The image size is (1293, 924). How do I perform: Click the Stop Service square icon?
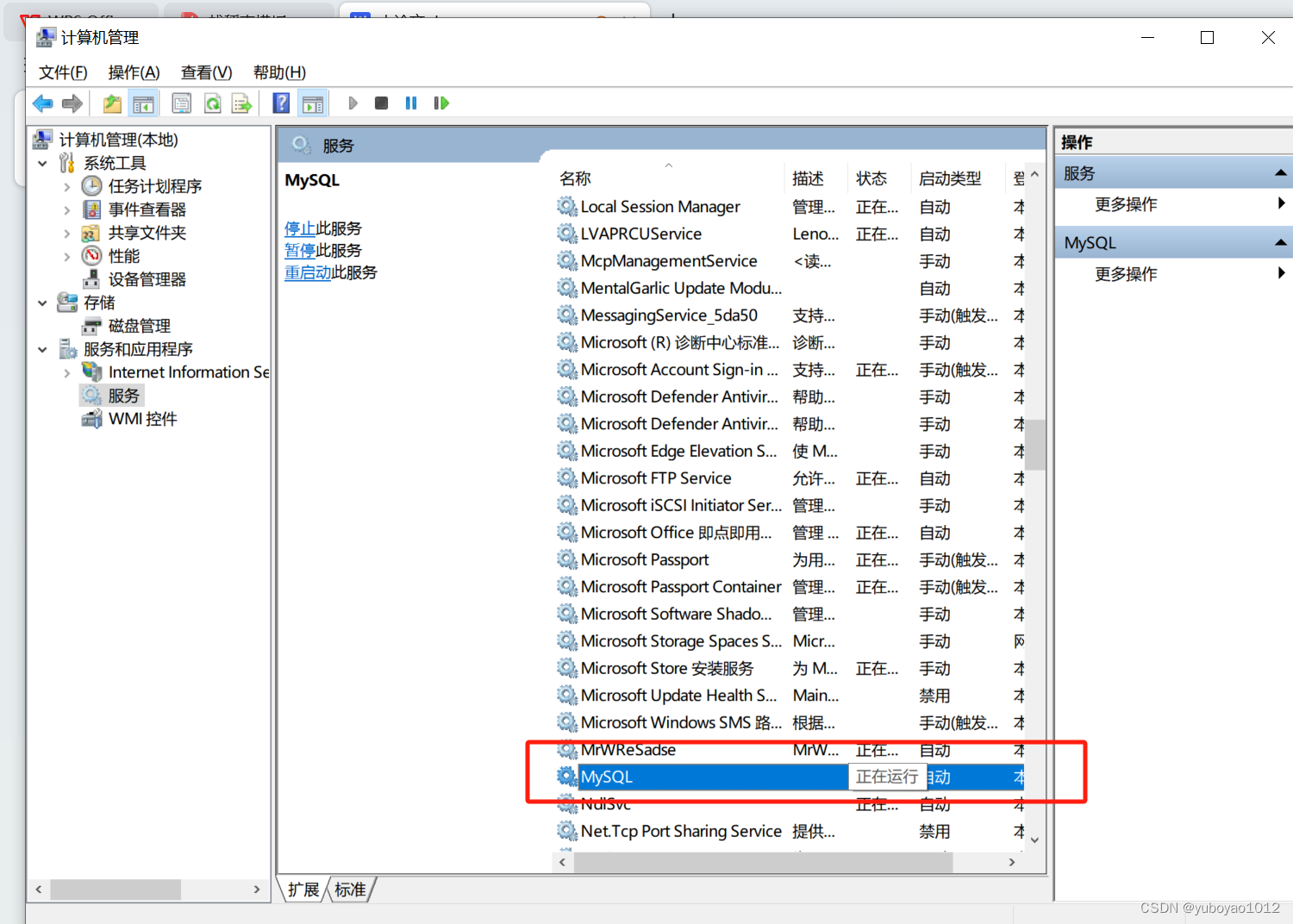click(x=381, y=103)
